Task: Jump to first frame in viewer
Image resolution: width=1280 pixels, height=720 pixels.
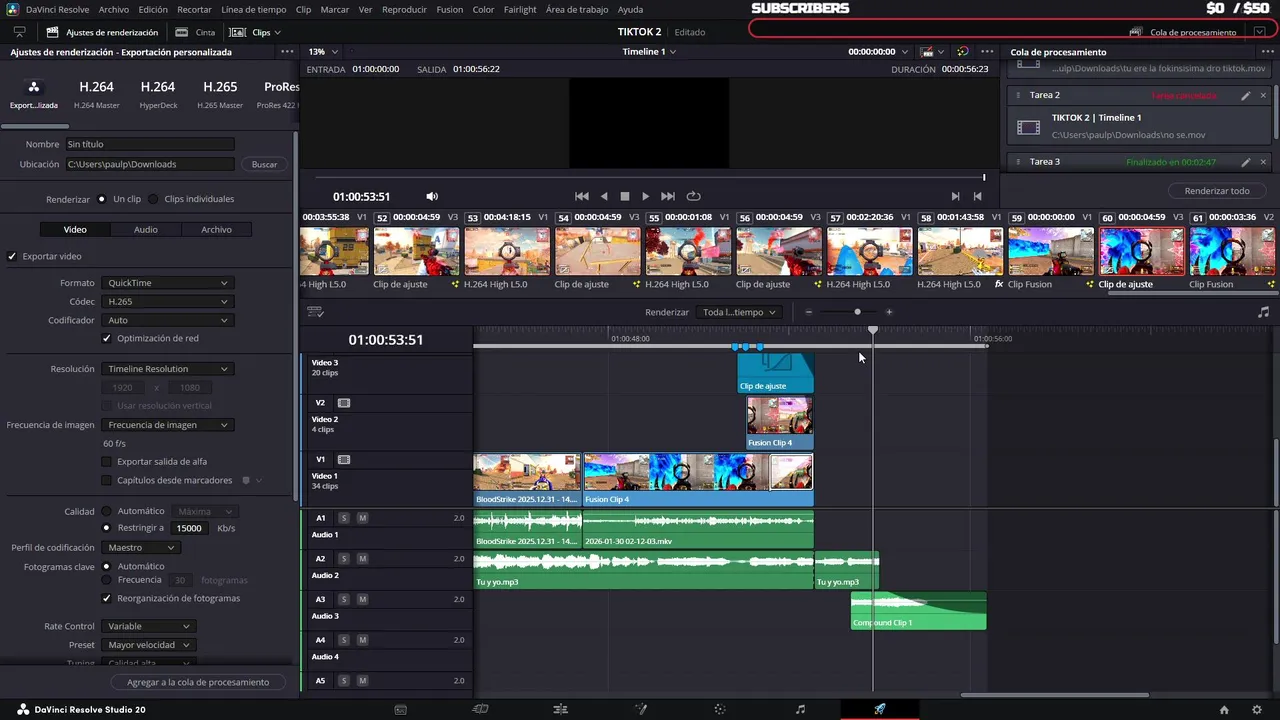Action: (x=581, y=197)
